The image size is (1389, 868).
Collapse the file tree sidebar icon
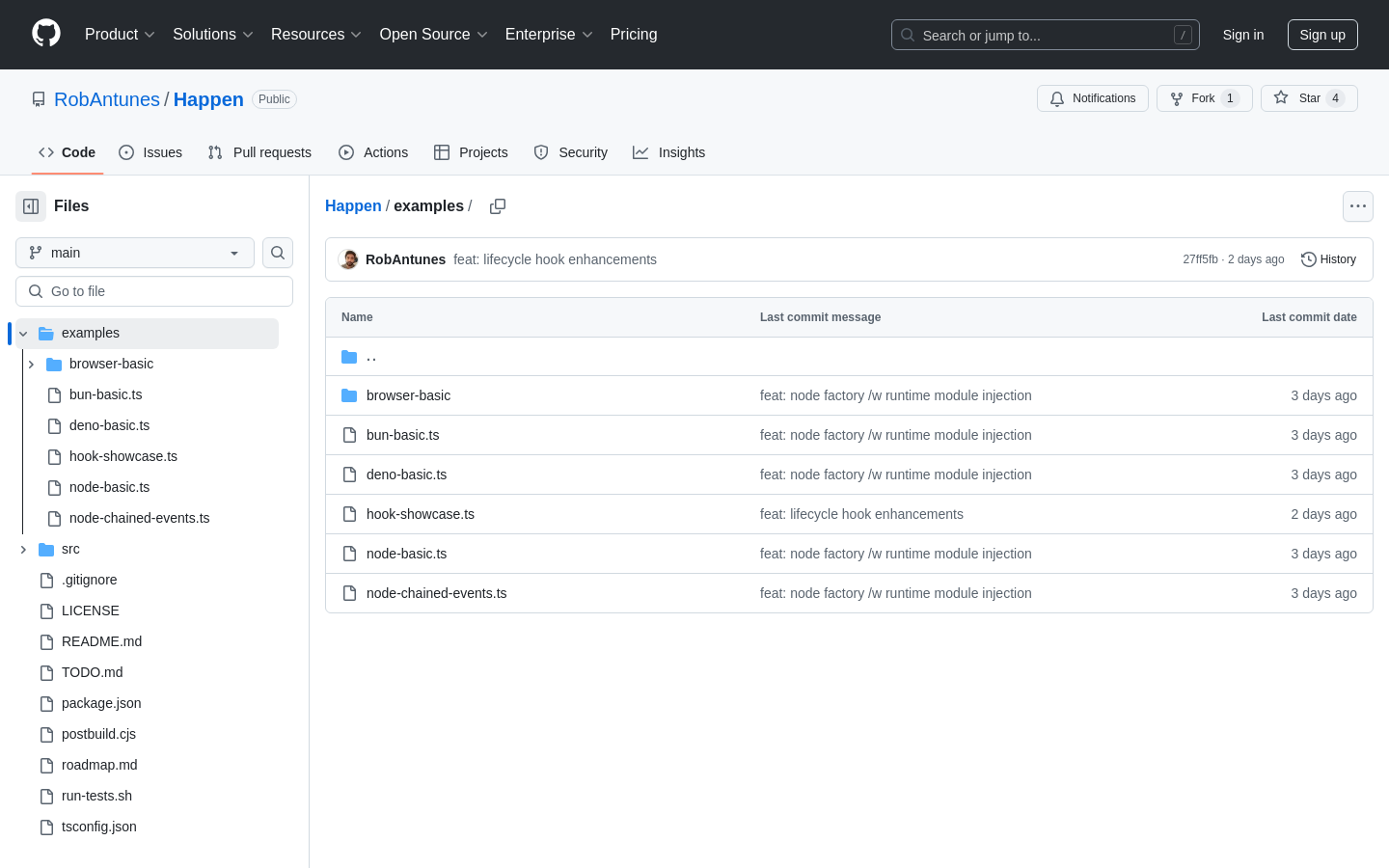[x=31, y=206]
